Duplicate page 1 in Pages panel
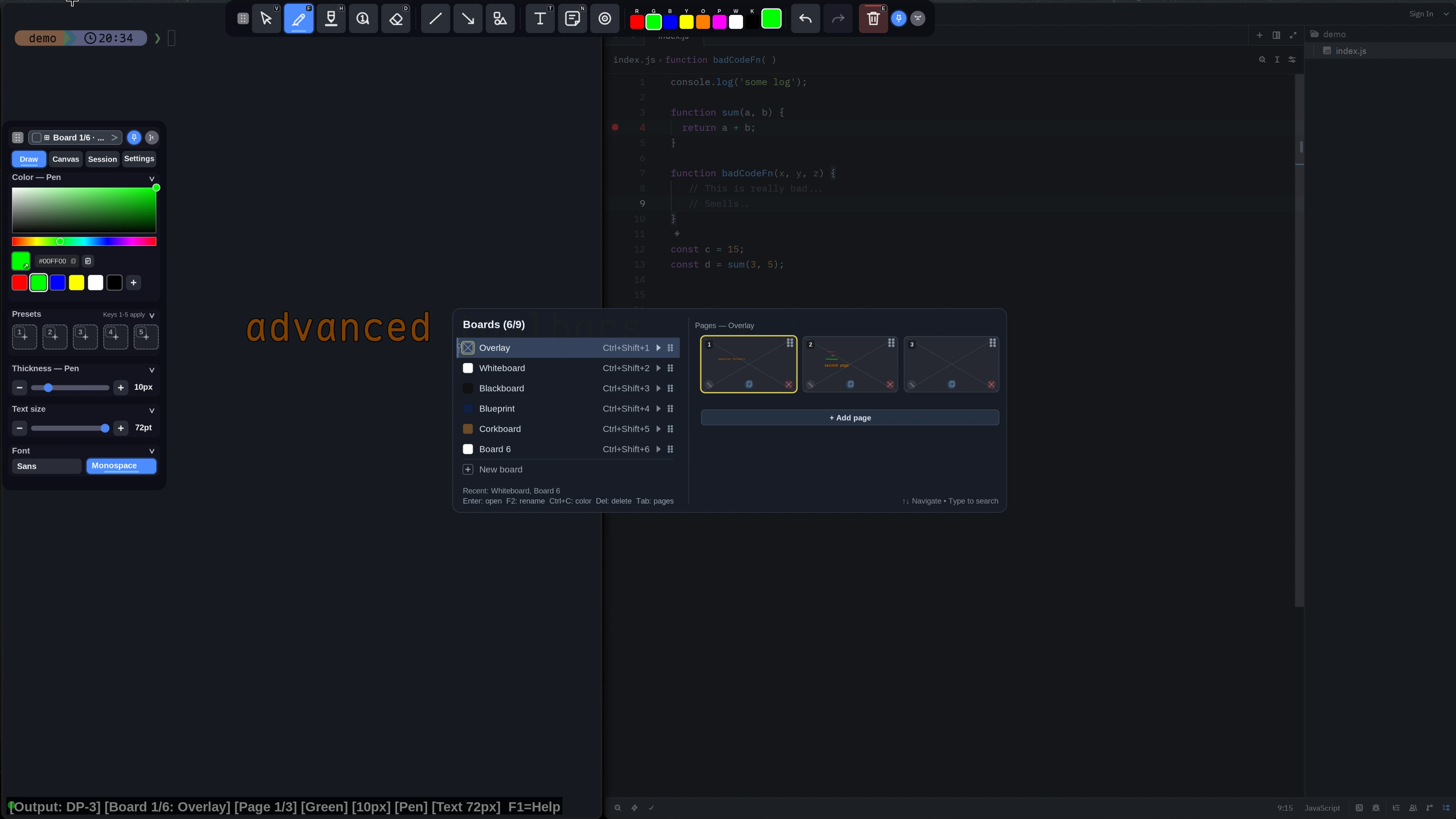Screen dimensions: 1456x819 (749, 384)
